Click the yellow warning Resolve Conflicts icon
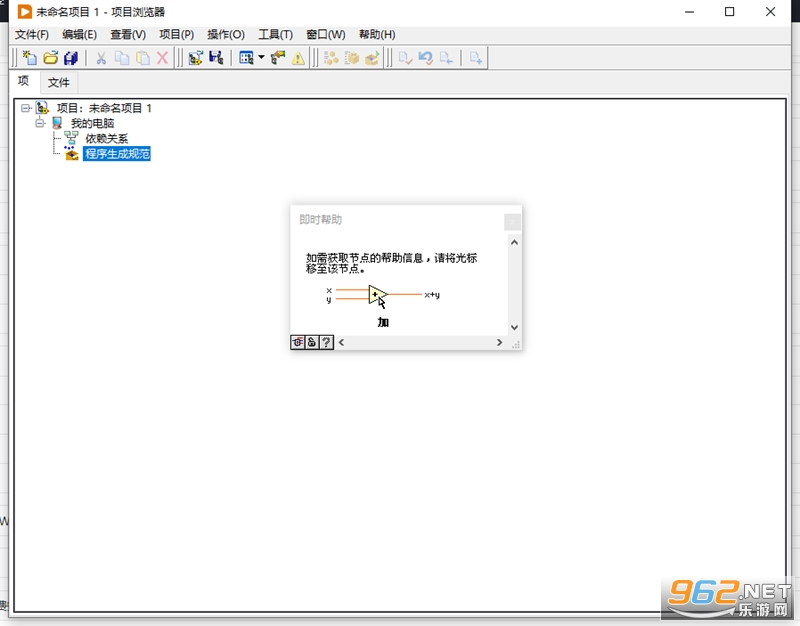Image resolution: width=800 pixels, height=626 pixels. tap(298, 58)
